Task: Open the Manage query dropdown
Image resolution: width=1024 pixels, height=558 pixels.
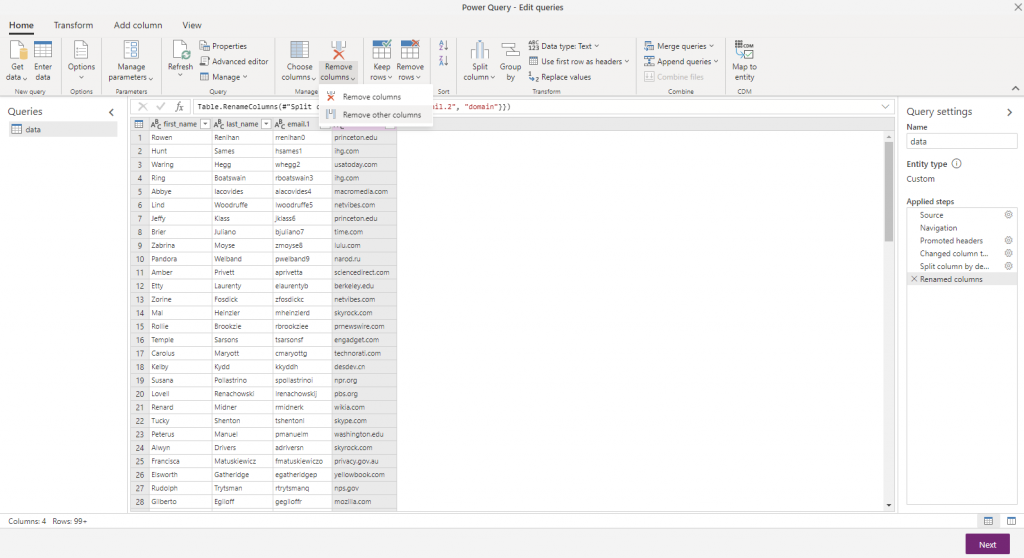Action: tap(223, 77)
